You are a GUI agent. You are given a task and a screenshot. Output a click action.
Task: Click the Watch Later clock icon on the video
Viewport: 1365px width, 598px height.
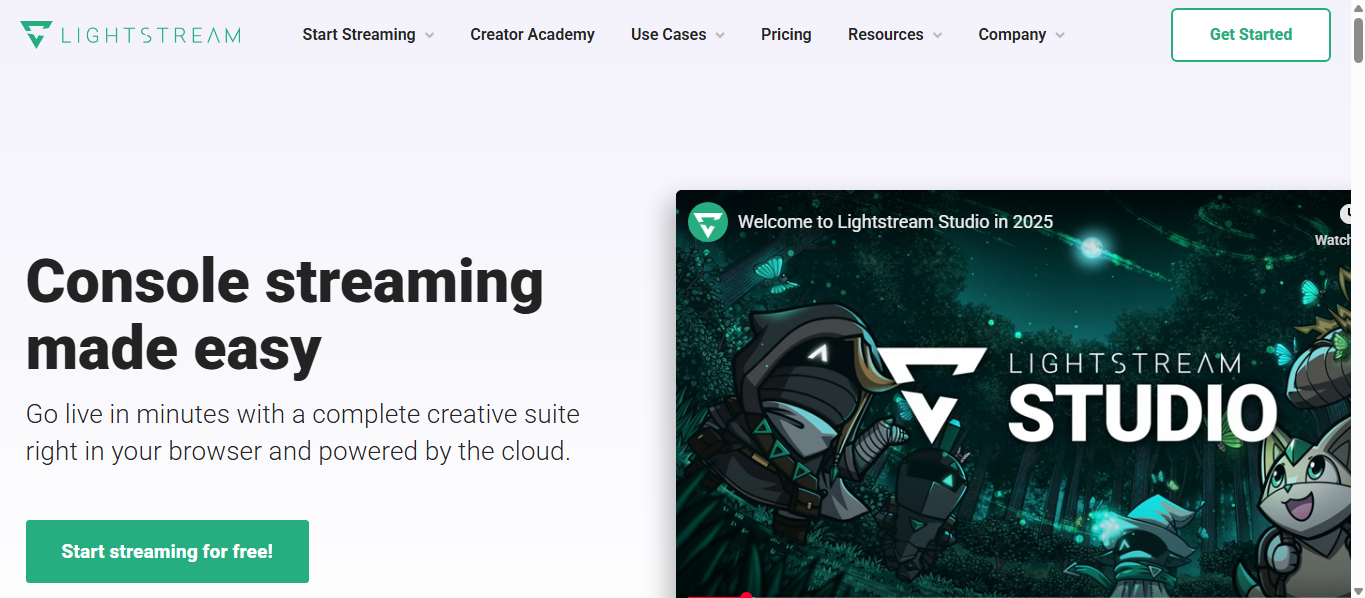coord(1347,213)
